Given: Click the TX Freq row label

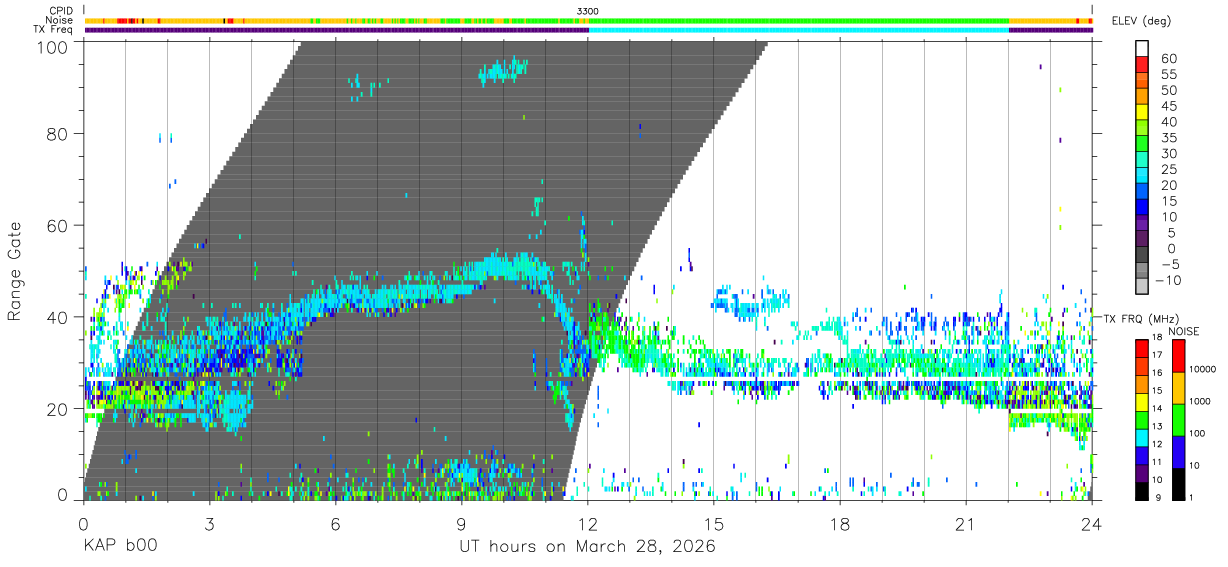Looking at the screenshot, I should point(54,29).
